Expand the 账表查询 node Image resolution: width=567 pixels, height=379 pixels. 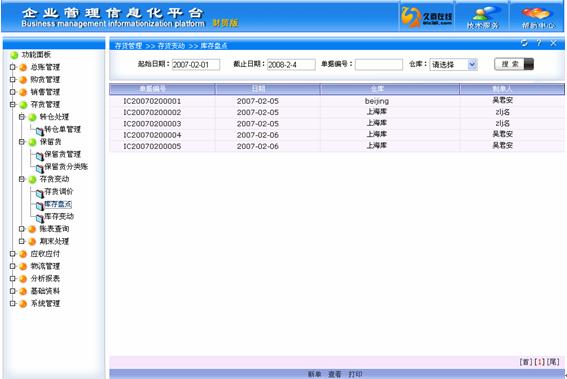click(x=22, y=229)
